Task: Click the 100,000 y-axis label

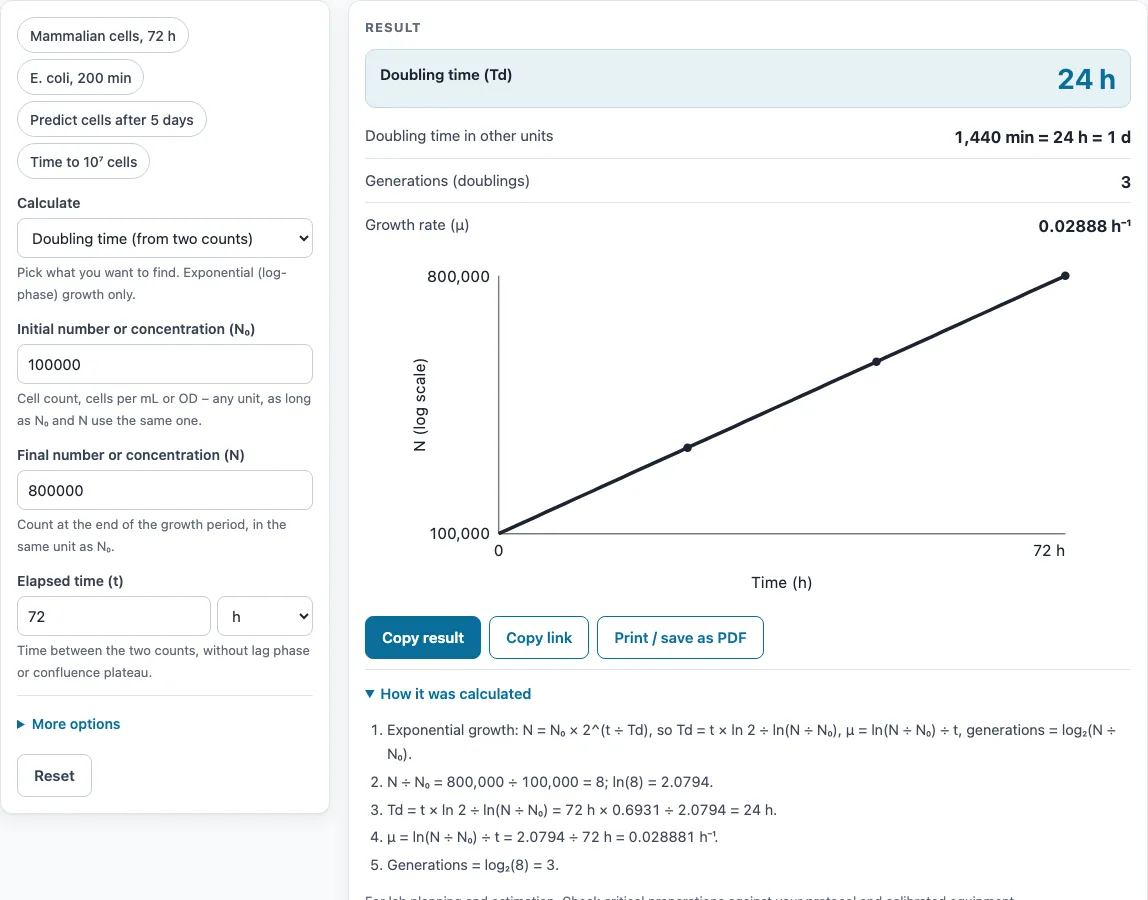Action: click(x=459, y=533)
